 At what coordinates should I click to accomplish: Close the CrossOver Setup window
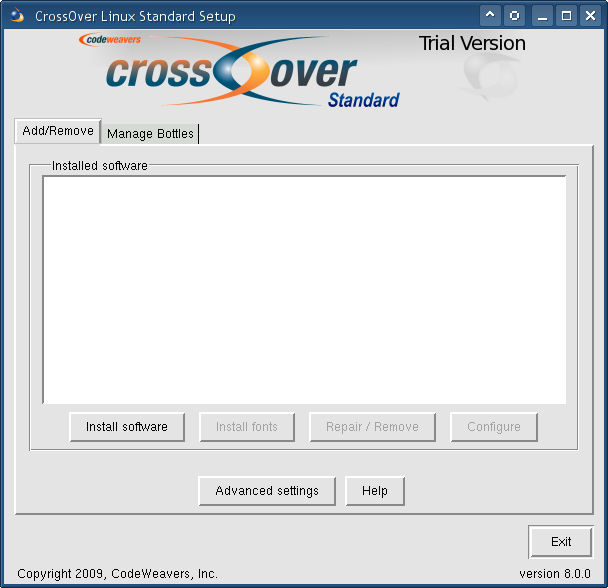click(x=590, y=16)
